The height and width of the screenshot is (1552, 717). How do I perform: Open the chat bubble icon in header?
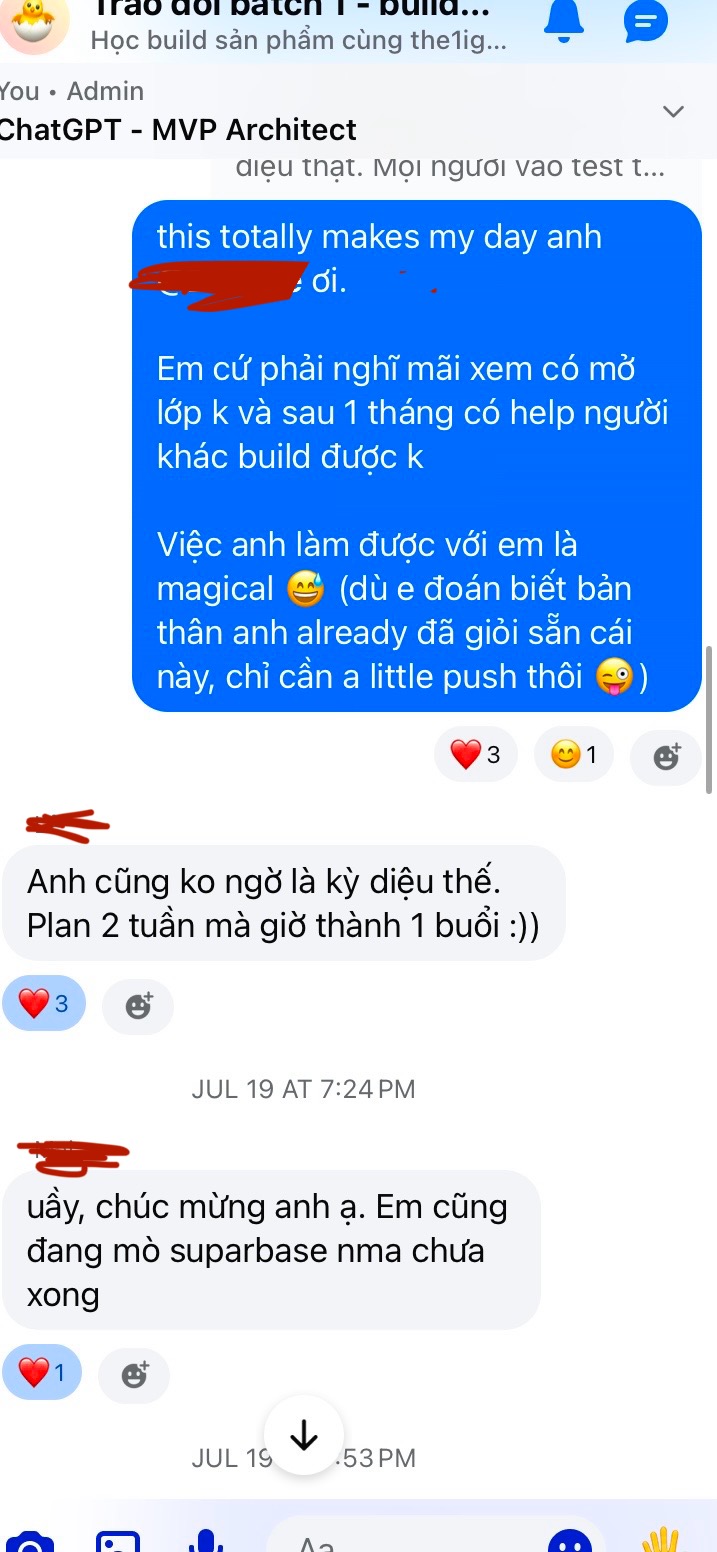(645, 20)
